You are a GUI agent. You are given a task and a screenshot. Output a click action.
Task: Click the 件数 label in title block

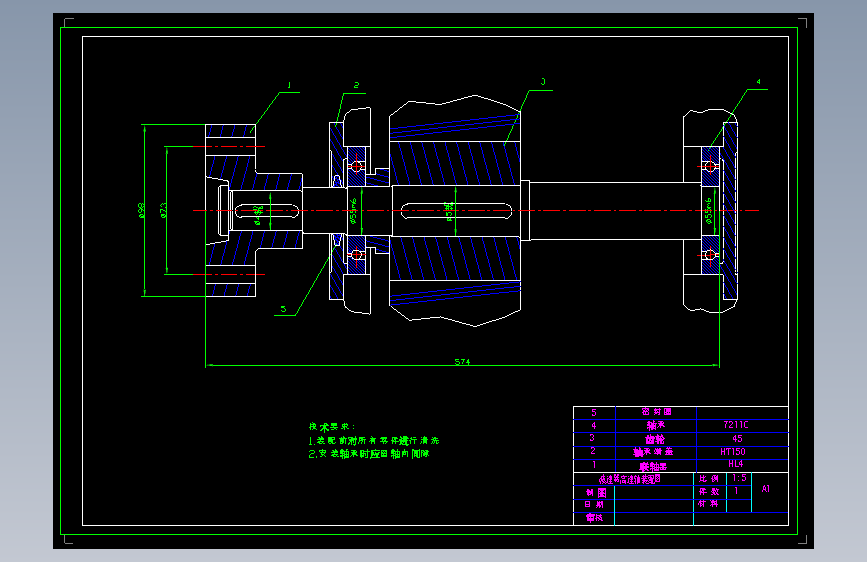(x=709, y=491)
